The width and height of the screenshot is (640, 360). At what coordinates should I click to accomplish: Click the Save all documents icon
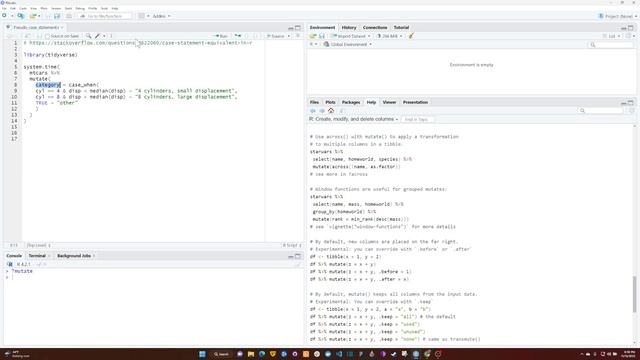pyautogui.click(x=57, y=16)
